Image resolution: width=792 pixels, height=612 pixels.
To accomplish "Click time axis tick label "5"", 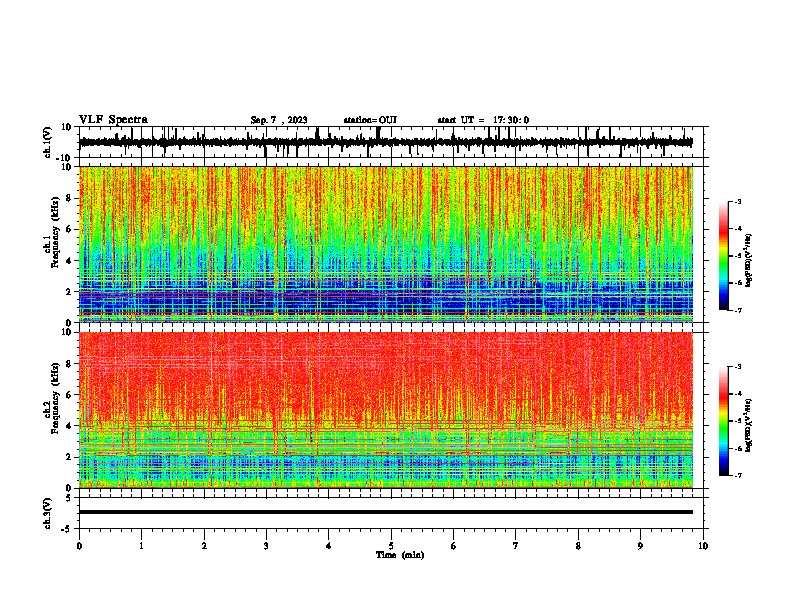I will pos(391,546).
